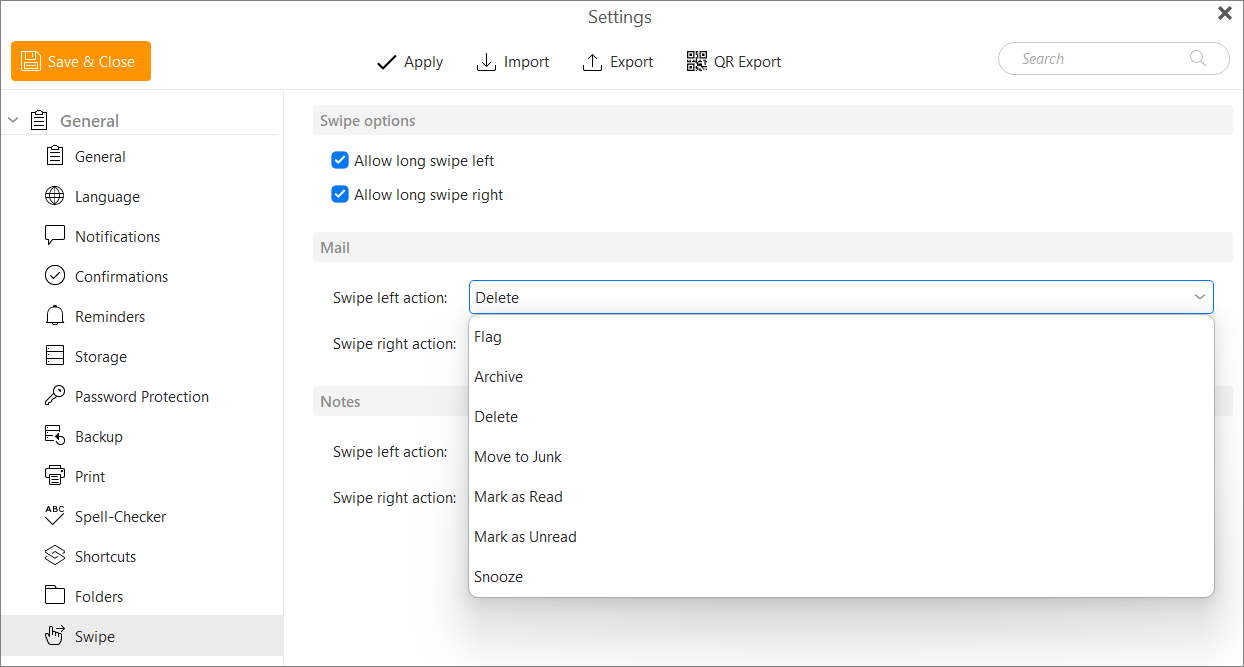Click the Notifications speech bubble icon

(x=55, y=236)
